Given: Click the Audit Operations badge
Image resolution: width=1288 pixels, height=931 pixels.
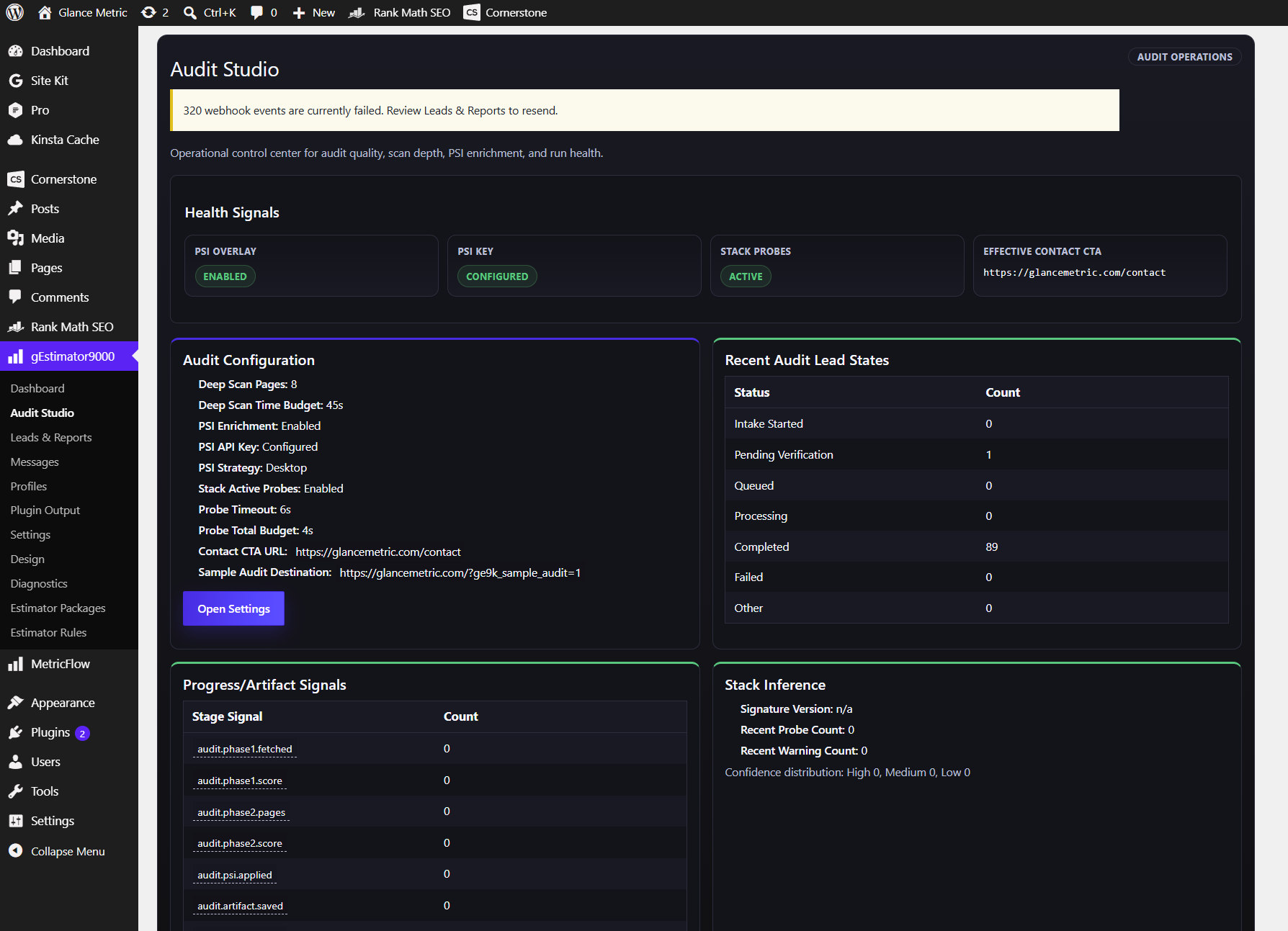Looking at the screenshot, I should 1184,57.
